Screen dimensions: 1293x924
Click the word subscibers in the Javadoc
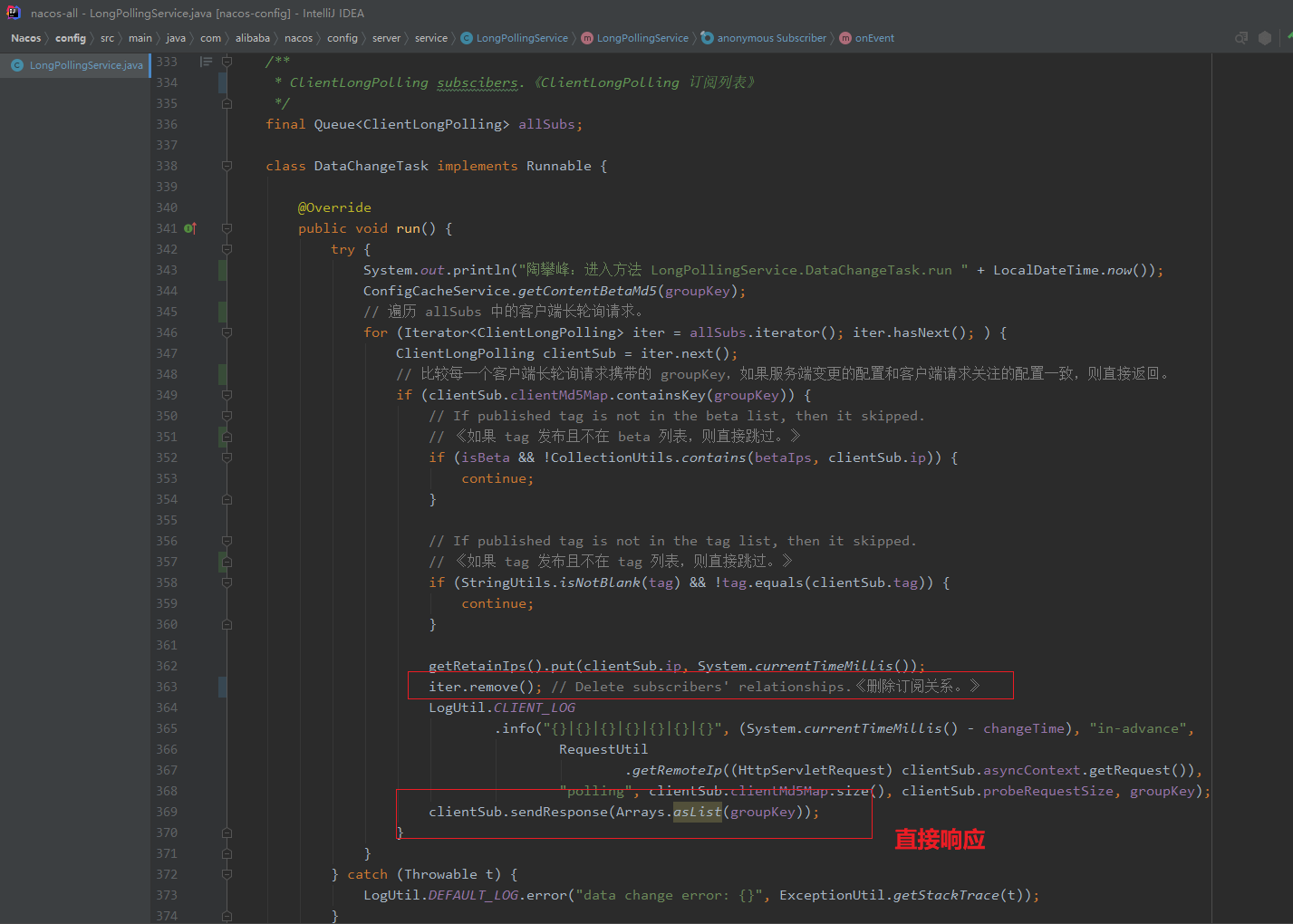(478, 82)
